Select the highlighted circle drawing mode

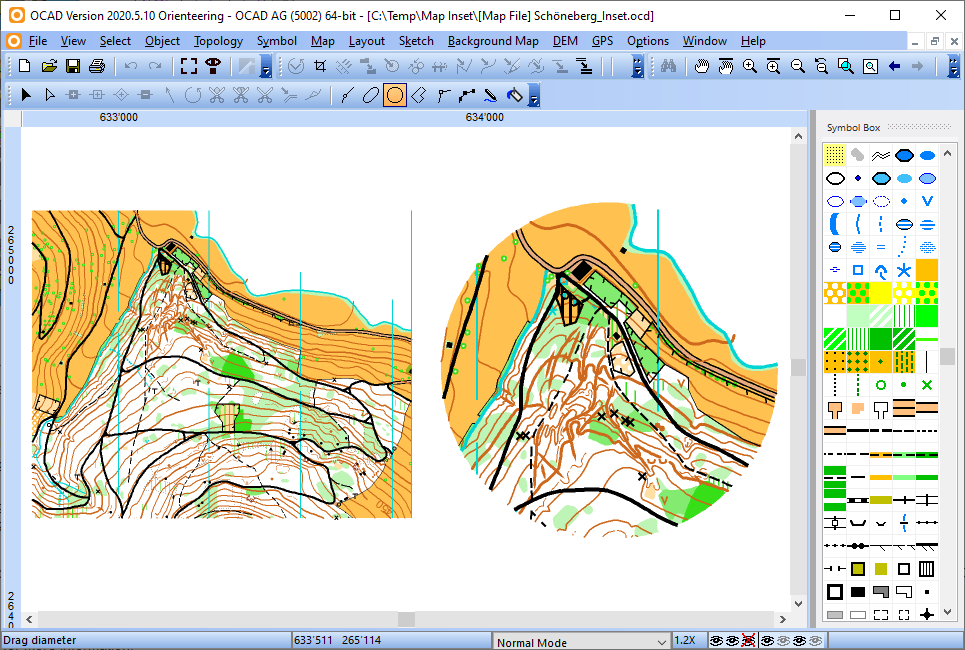[394, 95]
